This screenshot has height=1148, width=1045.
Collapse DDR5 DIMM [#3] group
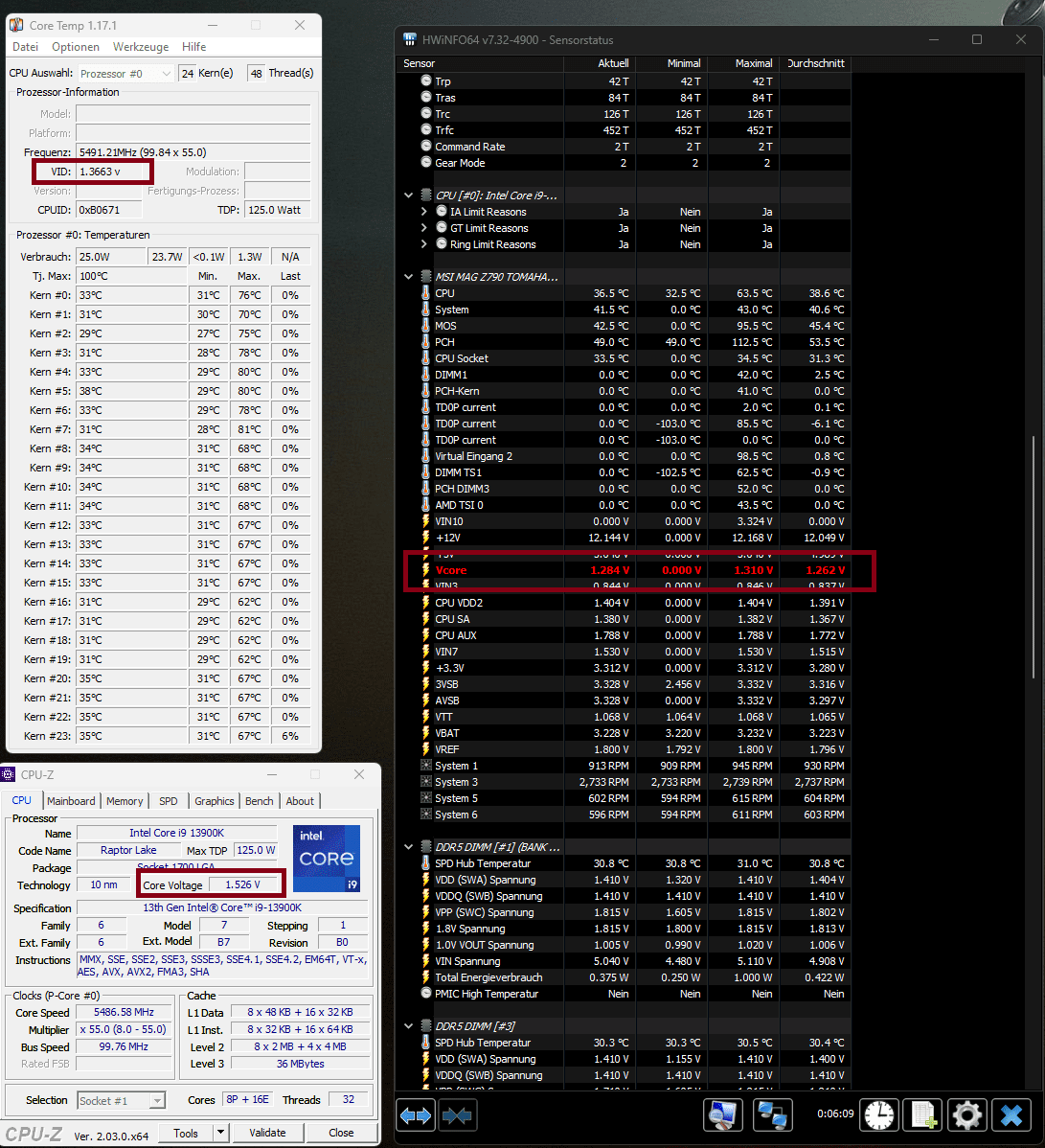[x=408, y=1026]
